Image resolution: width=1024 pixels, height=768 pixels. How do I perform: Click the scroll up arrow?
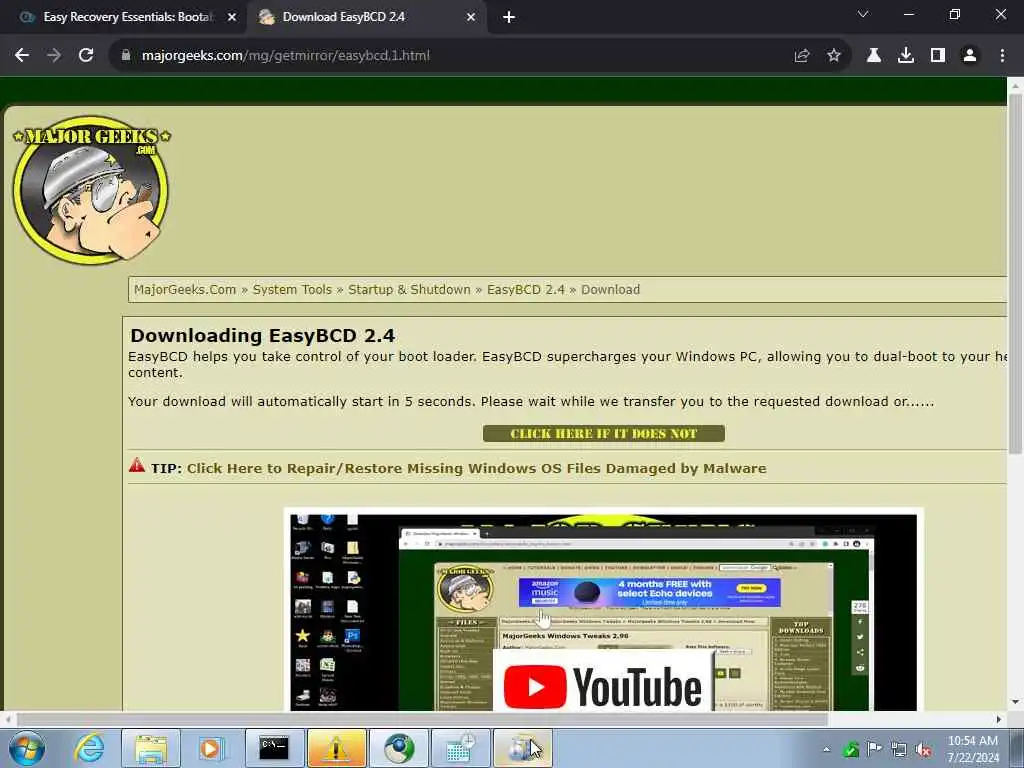[1015, 85]
